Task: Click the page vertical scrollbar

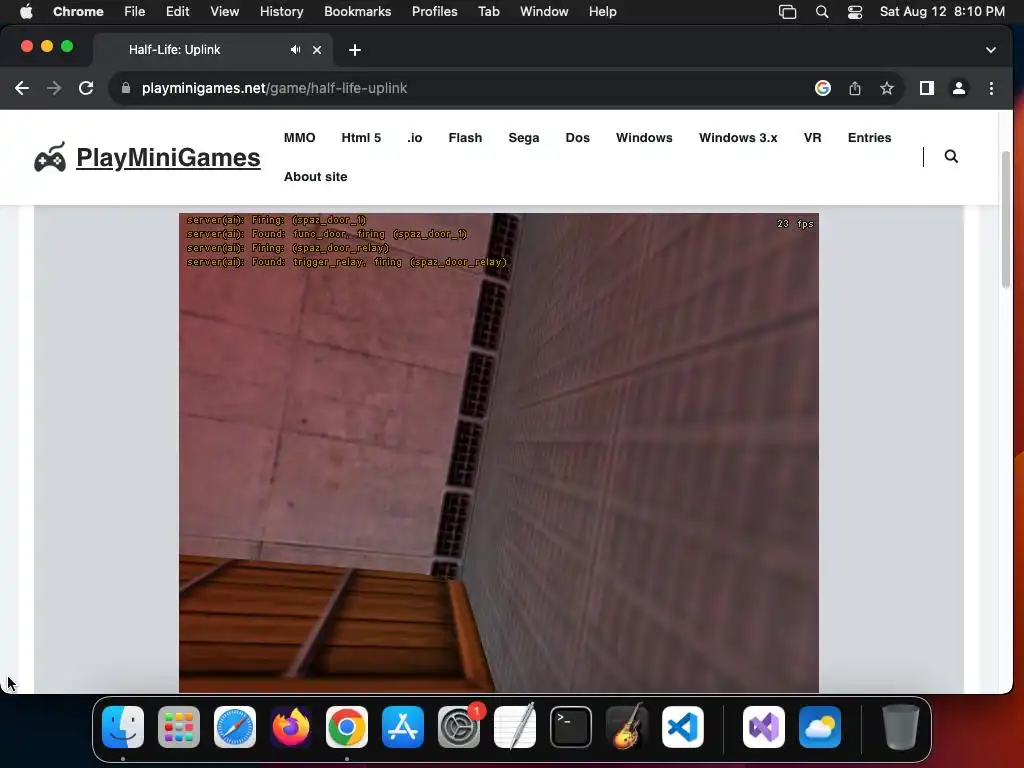Action: (1006, 219)
